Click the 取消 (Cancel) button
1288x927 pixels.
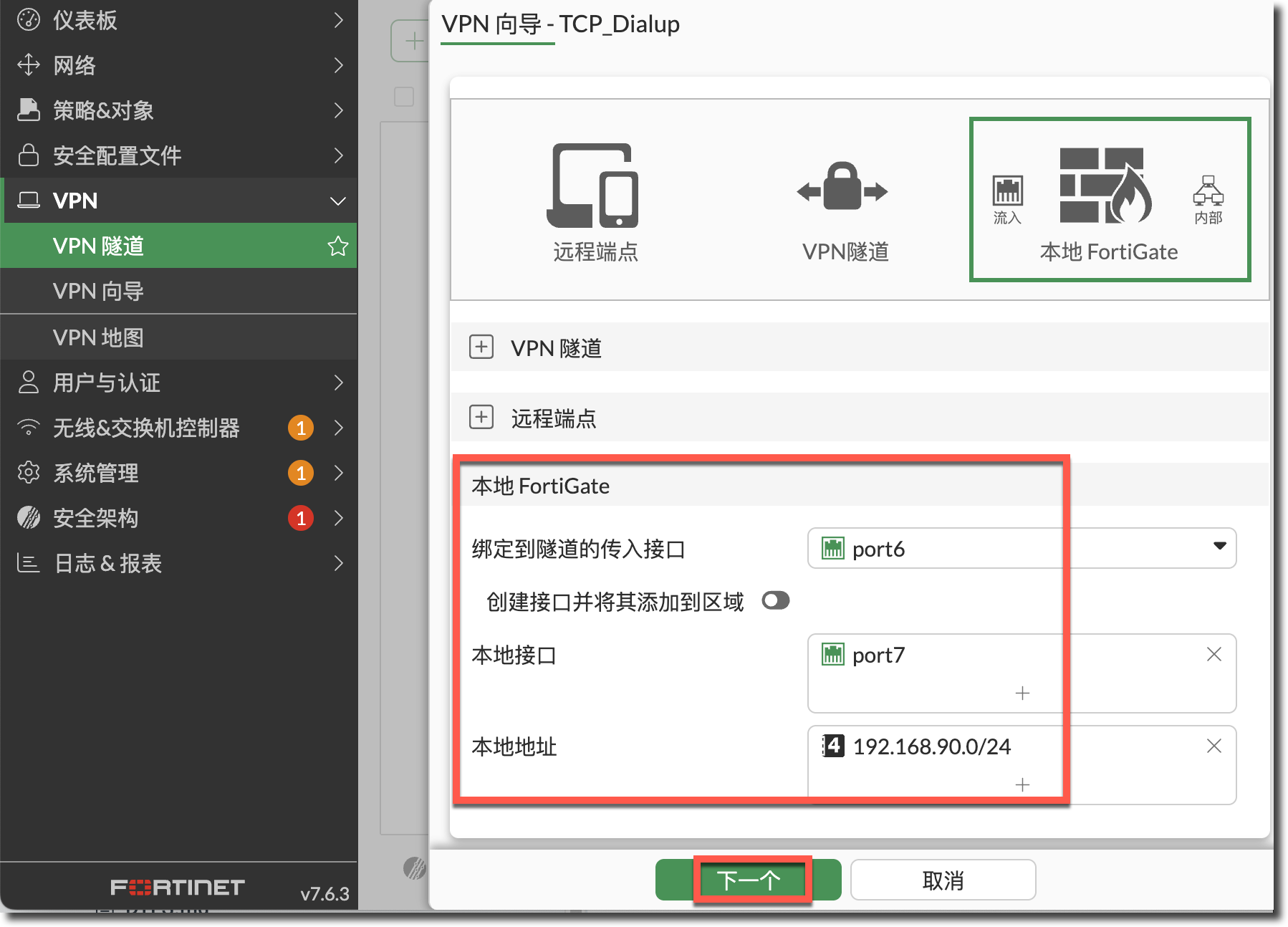943,880
